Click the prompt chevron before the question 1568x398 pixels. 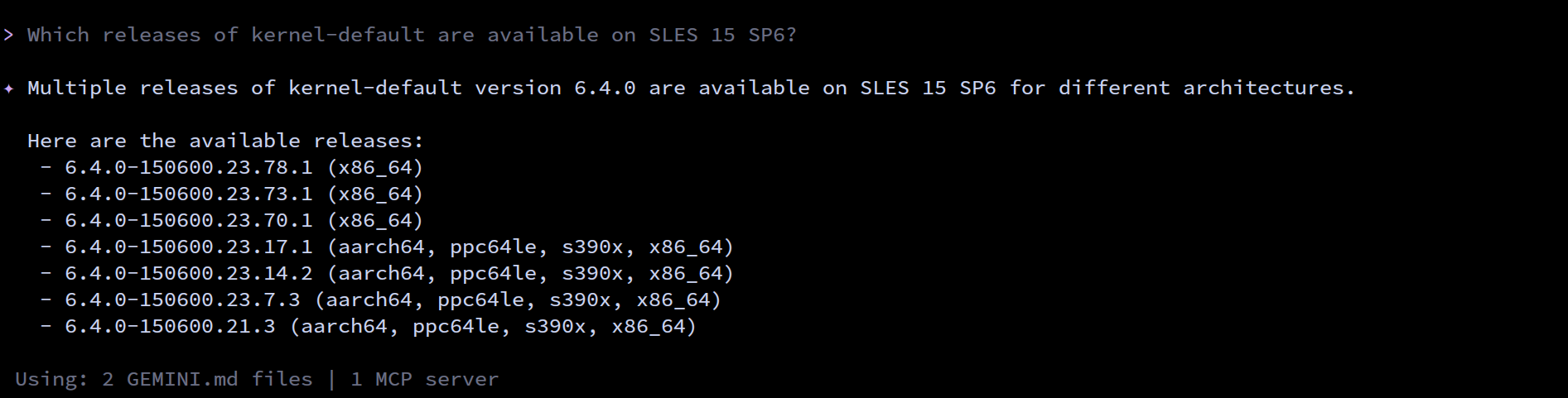(x=8, y=35)
